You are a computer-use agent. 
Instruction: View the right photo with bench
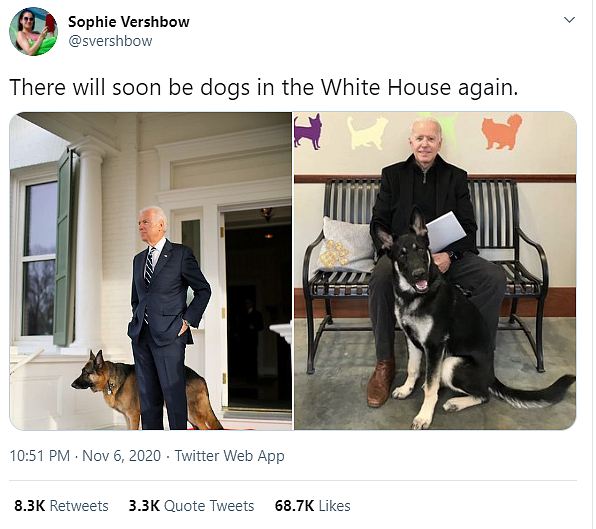tap(435, 271)
